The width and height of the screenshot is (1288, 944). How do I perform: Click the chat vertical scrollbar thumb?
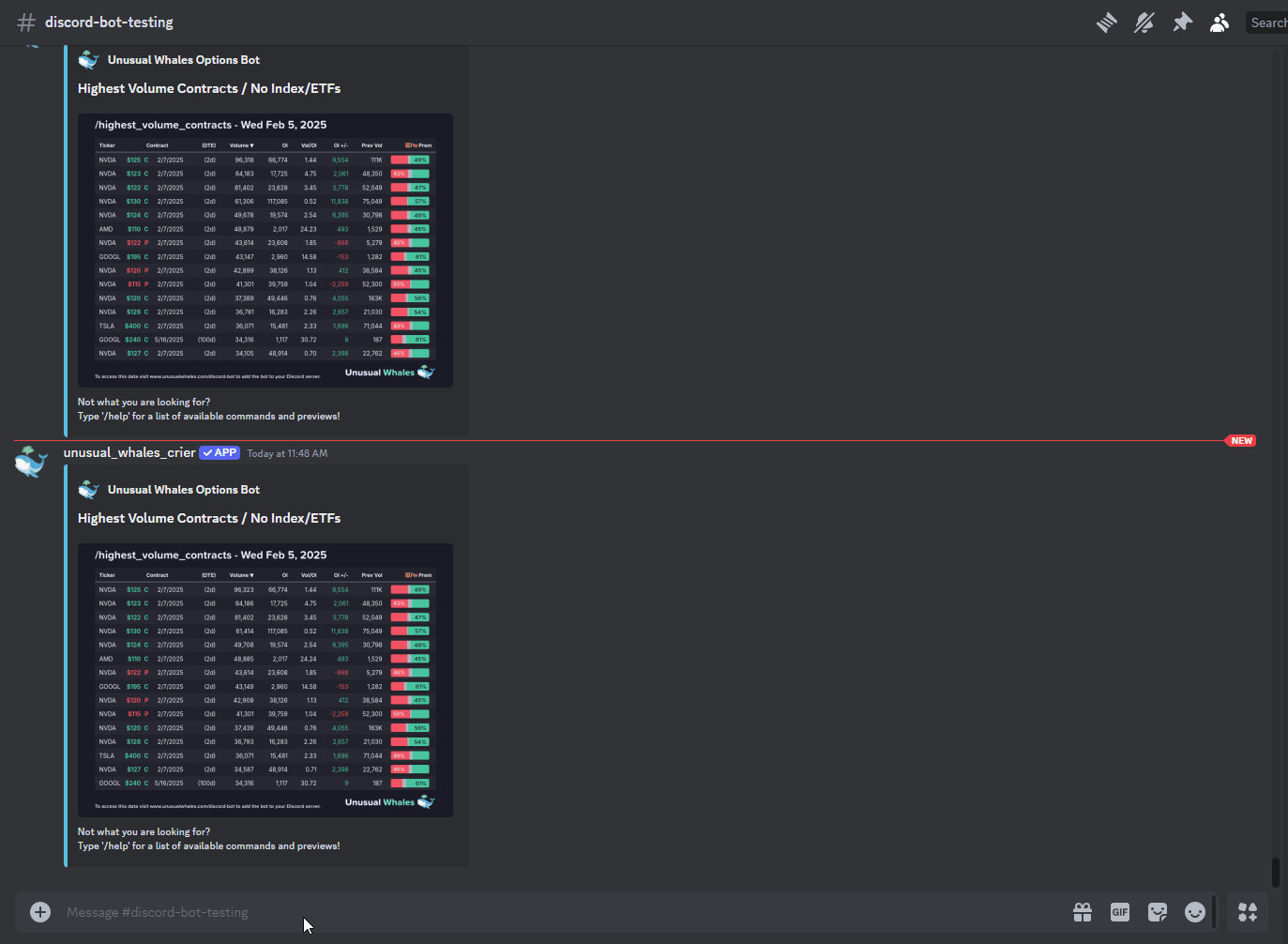tap(1275, 872)
